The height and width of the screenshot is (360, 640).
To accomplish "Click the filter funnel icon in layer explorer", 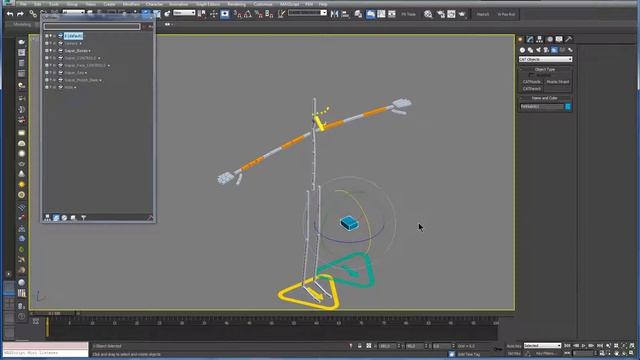I will point(83,218).
